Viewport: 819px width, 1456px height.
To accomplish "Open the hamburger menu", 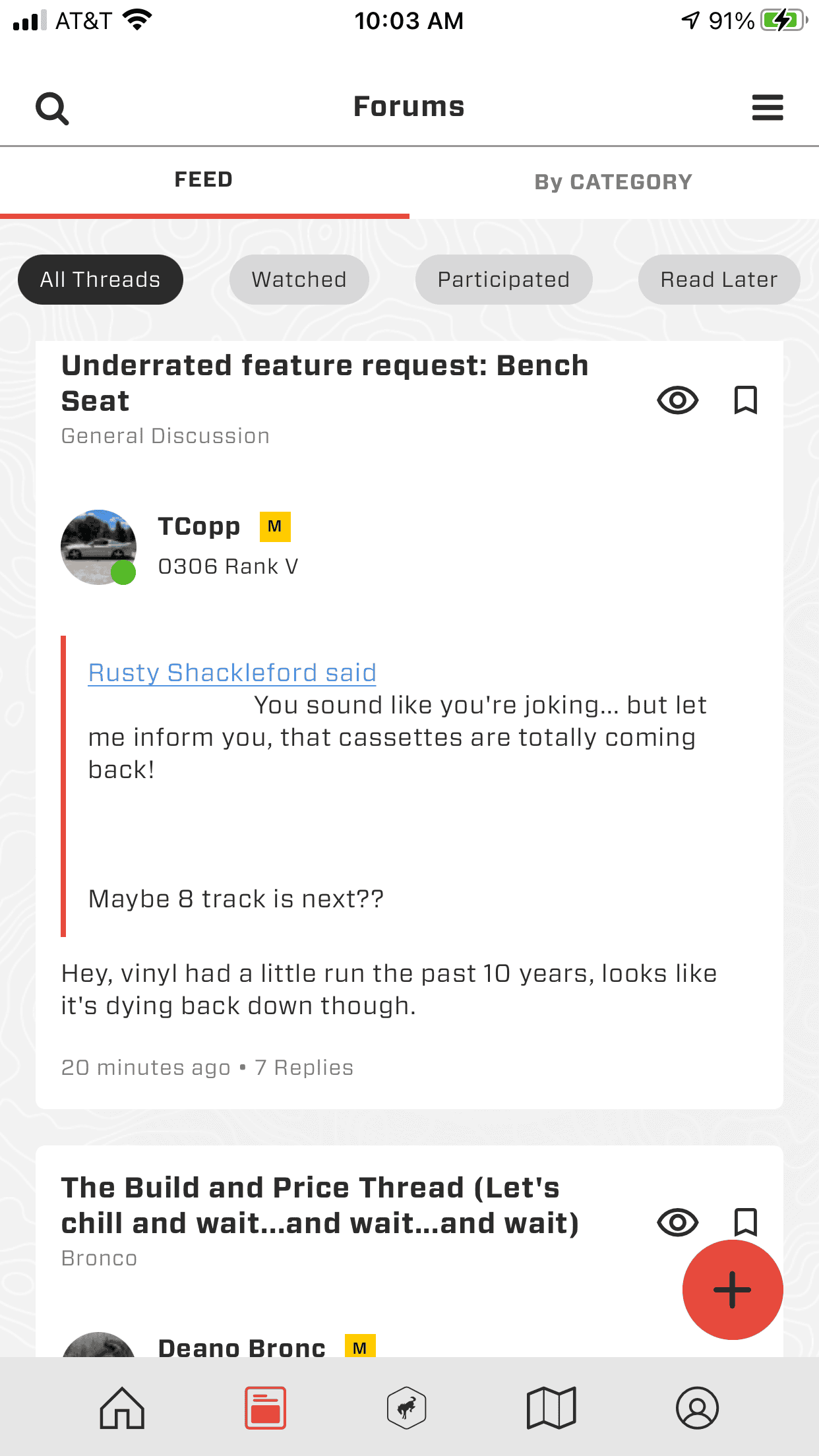I will point(768,107).
